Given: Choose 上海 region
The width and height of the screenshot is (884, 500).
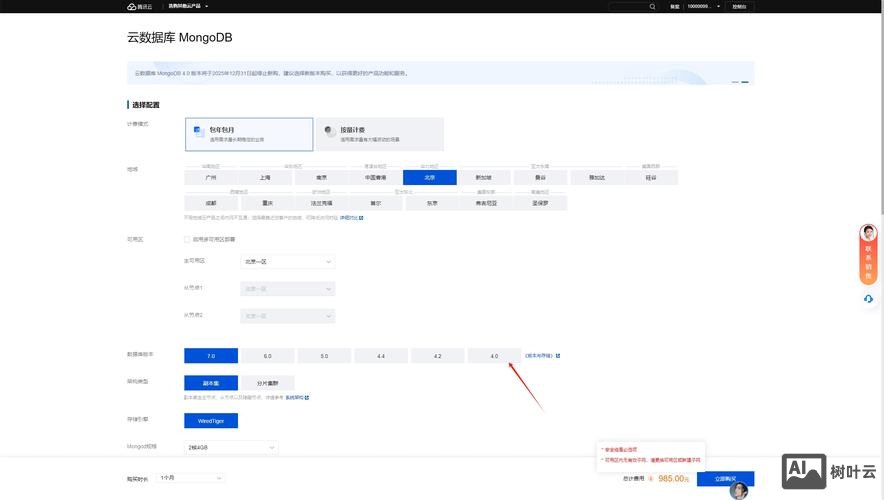Looking at the screenshot, I should point(265,178).
